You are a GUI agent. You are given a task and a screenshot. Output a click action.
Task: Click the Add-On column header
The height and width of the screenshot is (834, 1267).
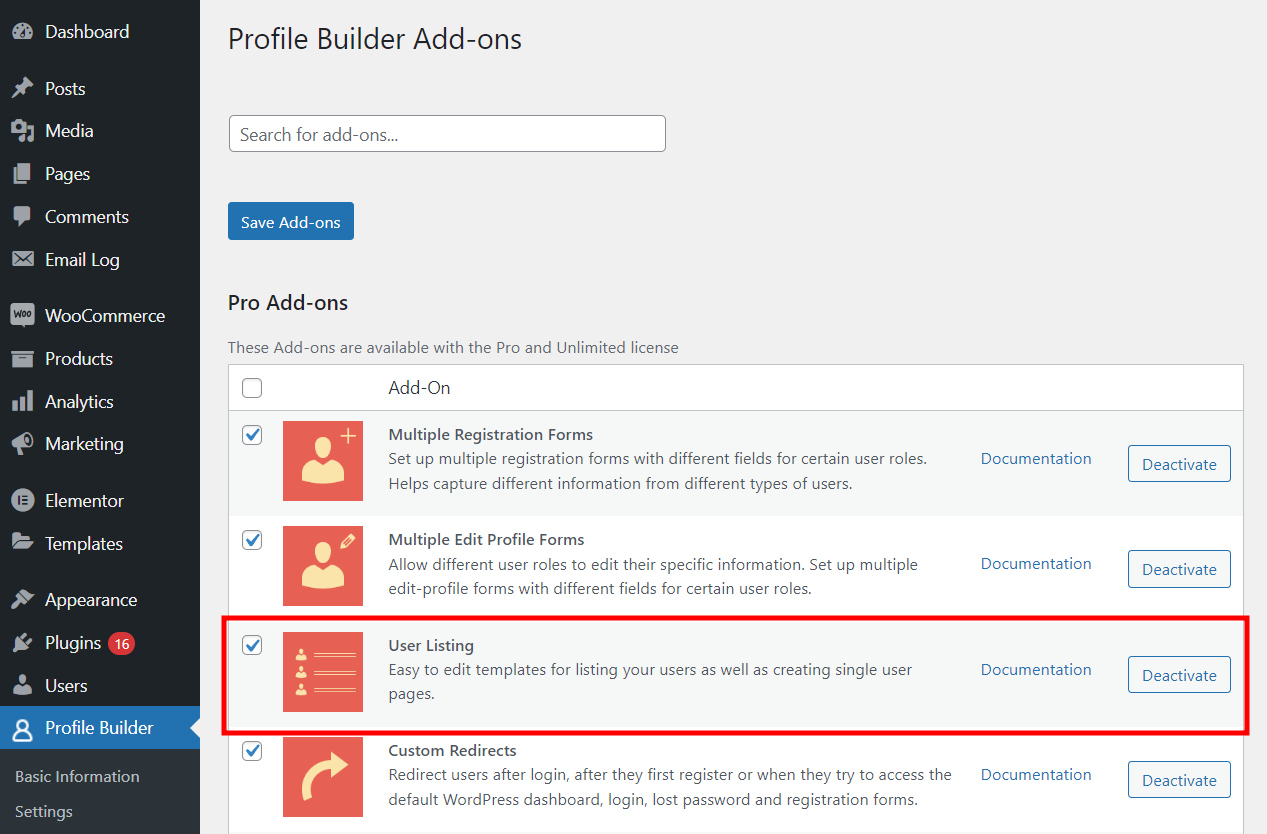pos(419,388)
